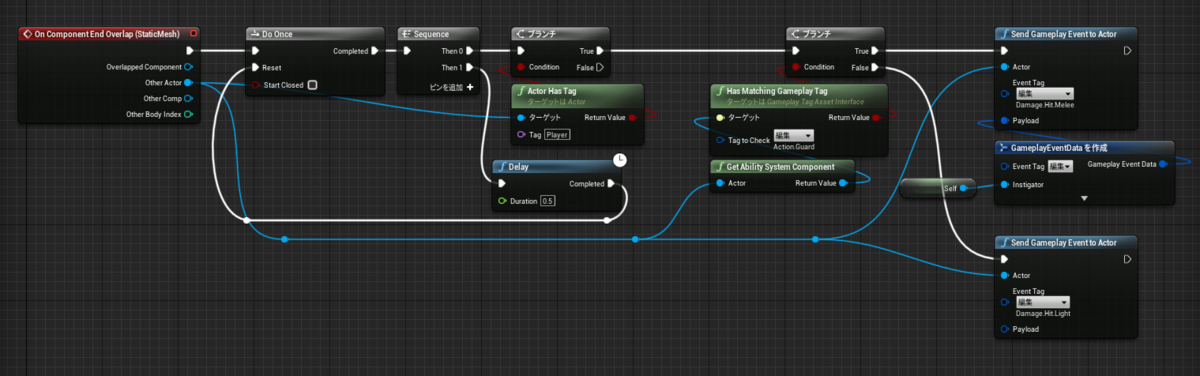The height and width of the screenshot is (376, 1200).
Task: Click the Damage.Hit.Light tag text
Action: coord(1043,313)
